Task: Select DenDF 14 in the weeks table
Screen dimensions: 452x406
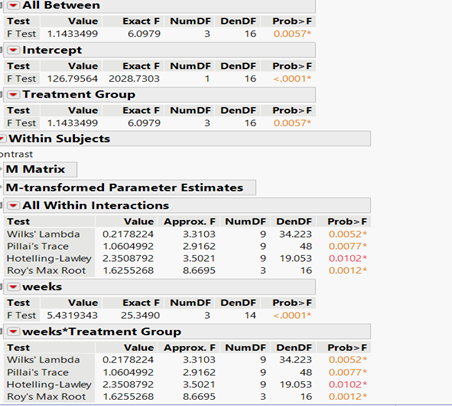Action: pyautogui.click(x=250, y=316)
